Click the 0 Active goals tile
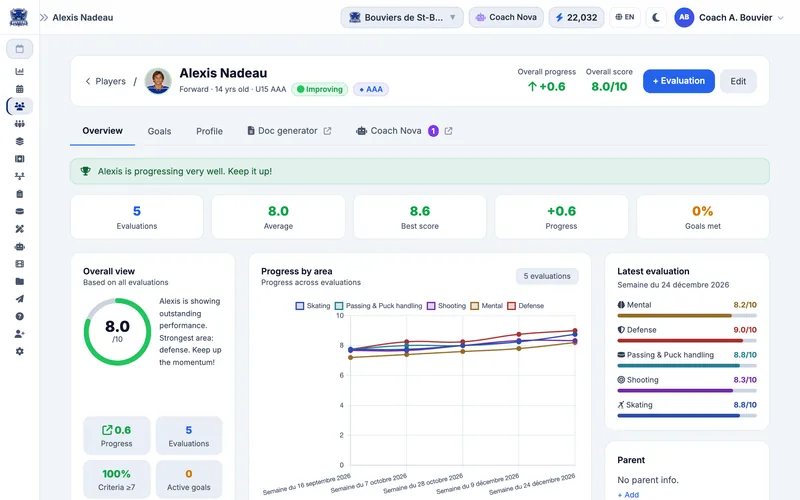Image resolution: width=800 pixels, height=500 pixels. (189, 480)
